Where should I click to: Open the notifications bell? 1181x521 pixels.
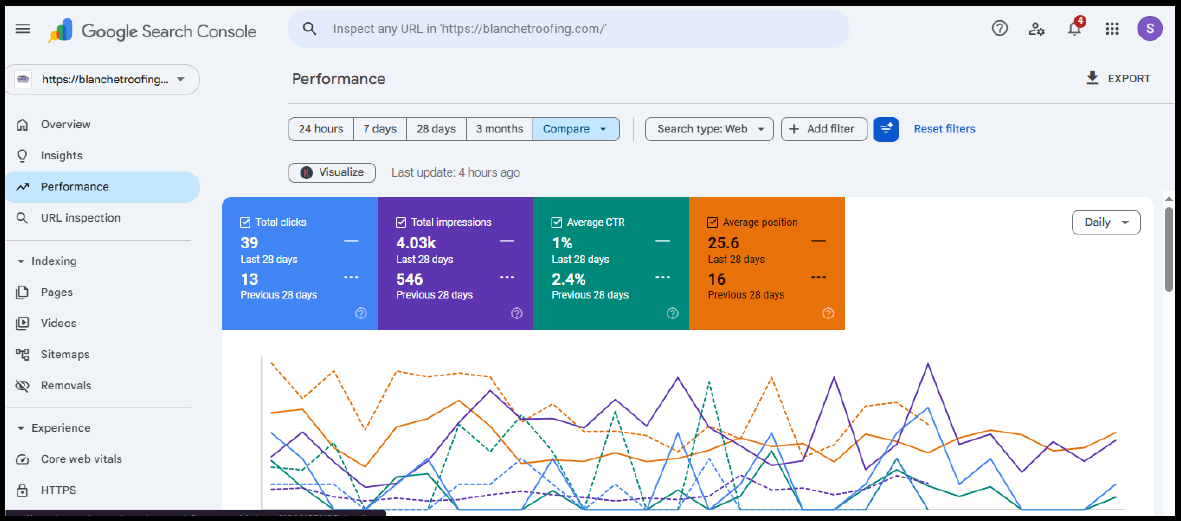click(1075, 29)
